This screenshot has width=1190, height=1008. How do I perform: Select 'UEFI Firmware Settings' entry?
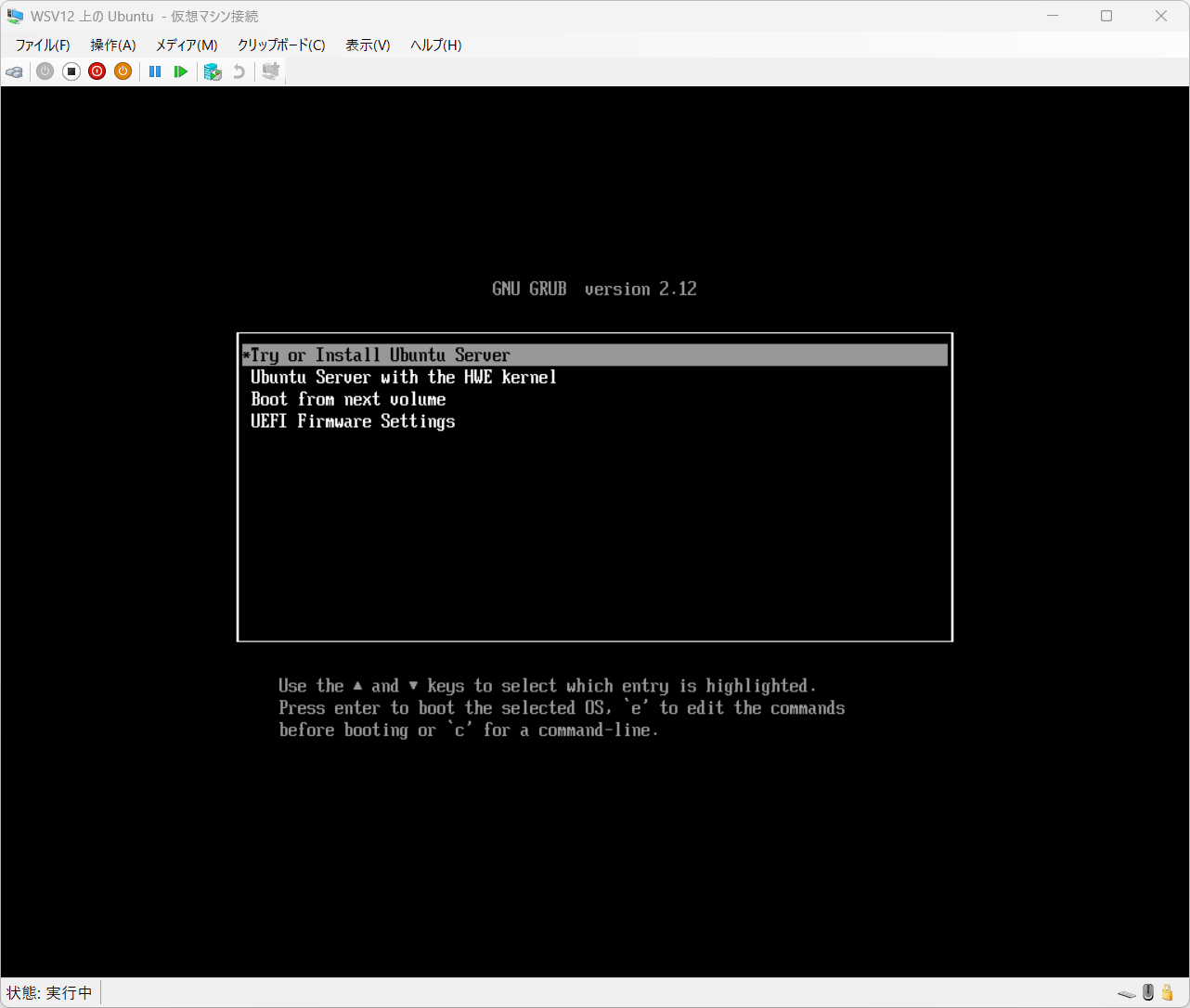tap(595, 421)
